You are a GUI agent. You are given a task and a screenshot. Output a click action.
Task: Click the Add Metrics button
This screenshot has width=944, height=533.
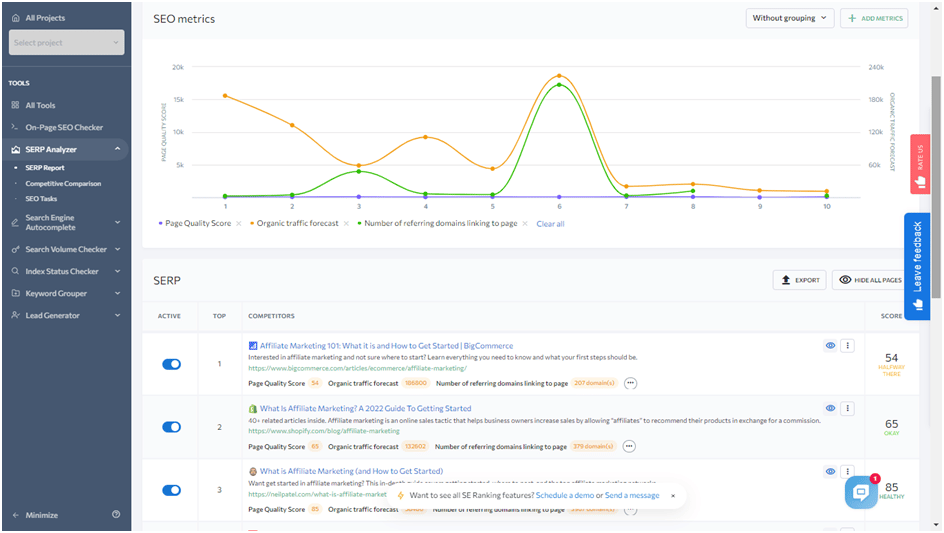[x=874, y=18]
